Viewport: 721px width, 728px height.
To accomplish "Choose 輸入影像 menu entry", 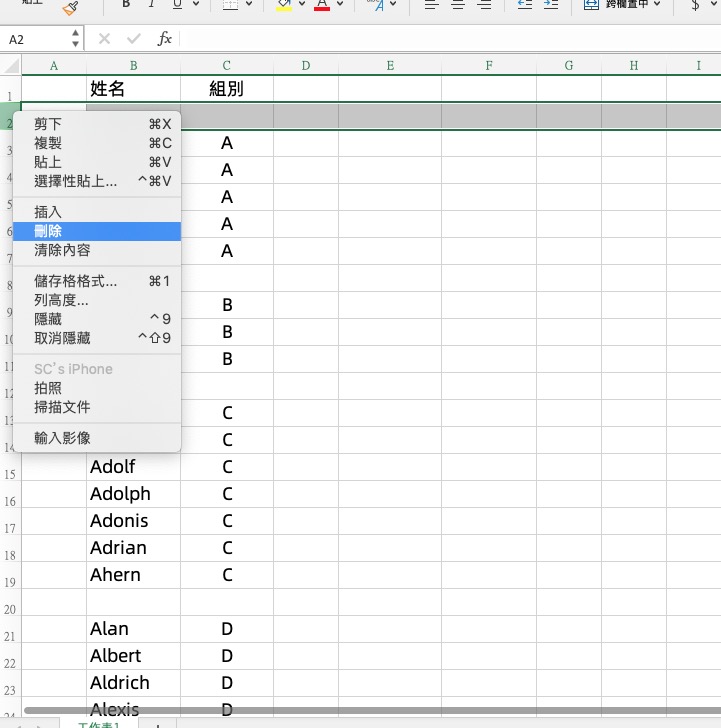I will (x=97, y=438).
